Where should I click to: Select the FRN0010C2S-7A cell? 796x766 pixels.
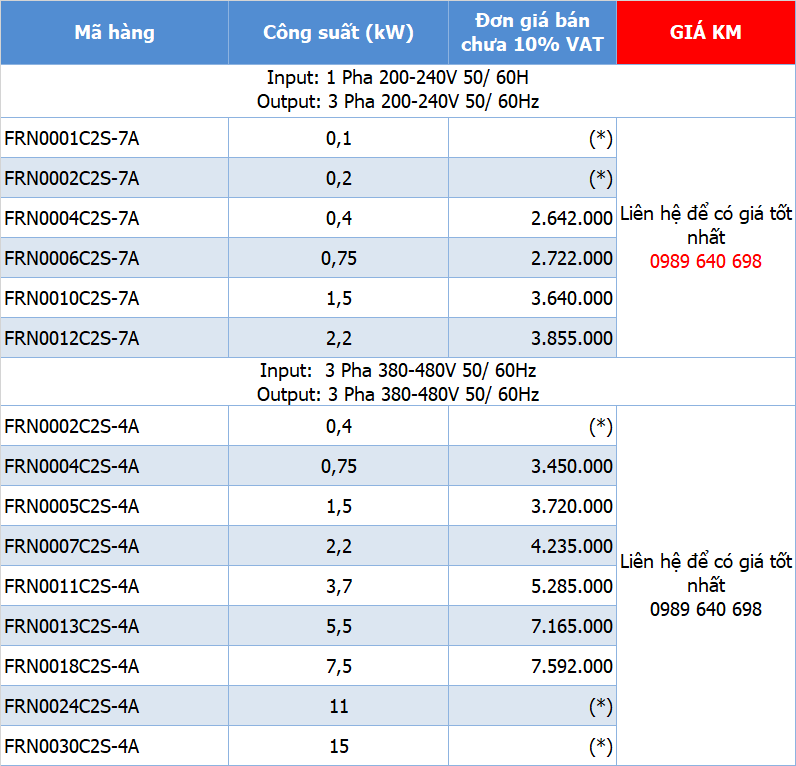coord(72,298)
